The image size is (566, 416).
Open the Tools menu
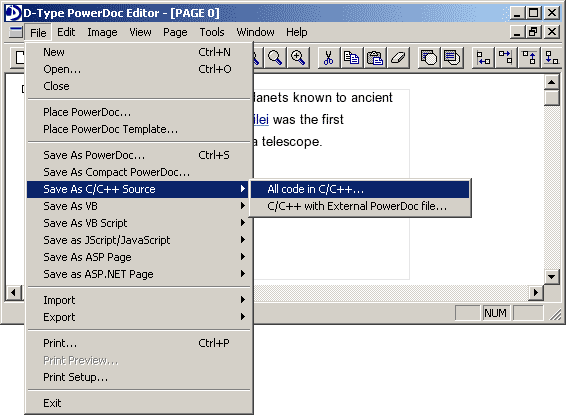(212, 32)
